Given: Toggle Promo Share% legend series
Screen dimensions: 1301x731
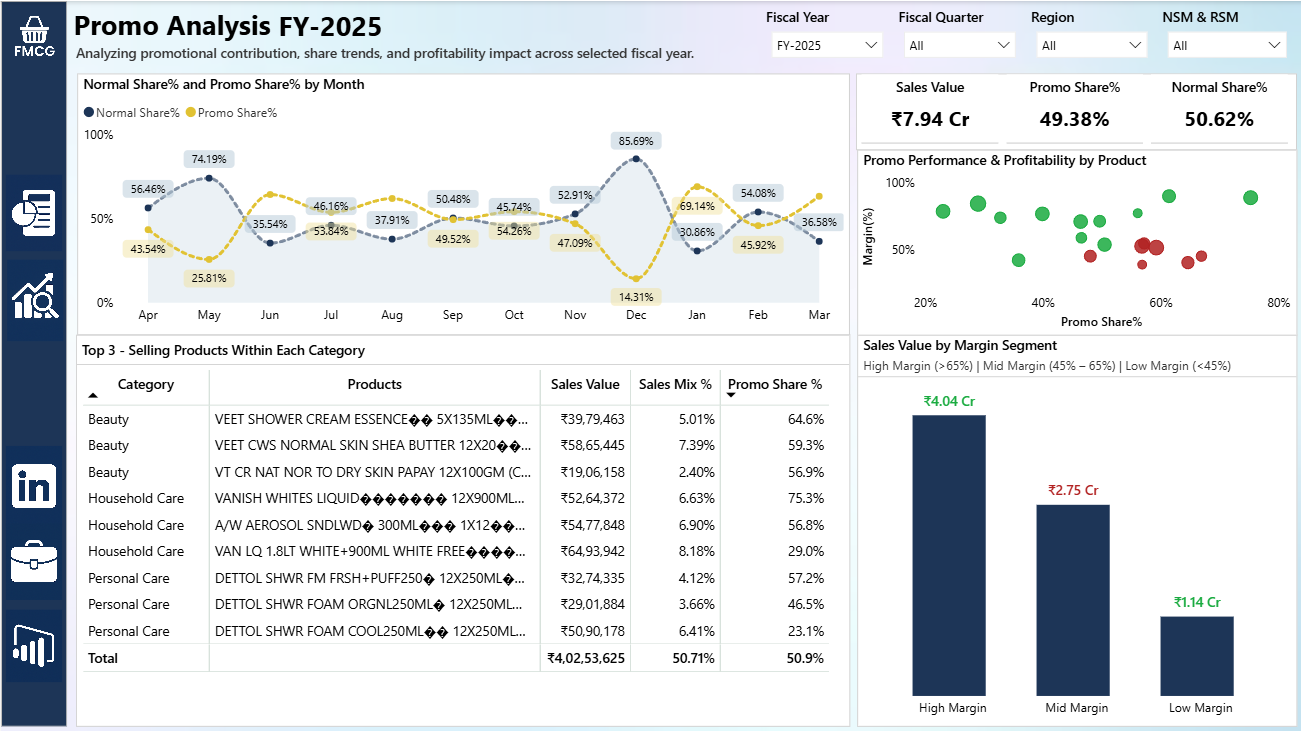Looking at the screenshot, I should pyautogui.click(x=231, y=113).
